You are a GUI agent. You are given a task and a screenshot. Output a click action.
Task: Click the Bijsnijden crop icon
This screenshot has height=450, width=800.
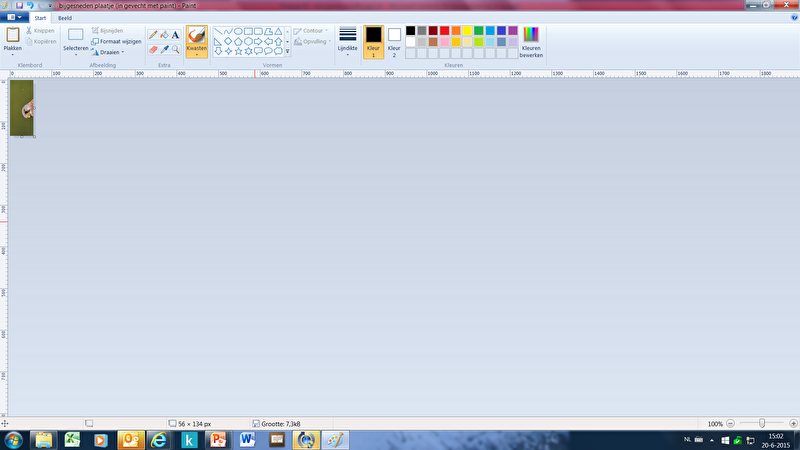point(95,31)
